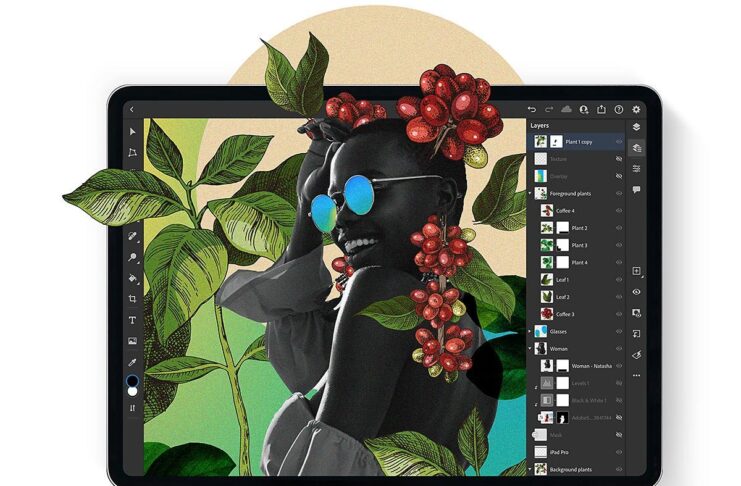Open the cloud sync status

point(566,110)
